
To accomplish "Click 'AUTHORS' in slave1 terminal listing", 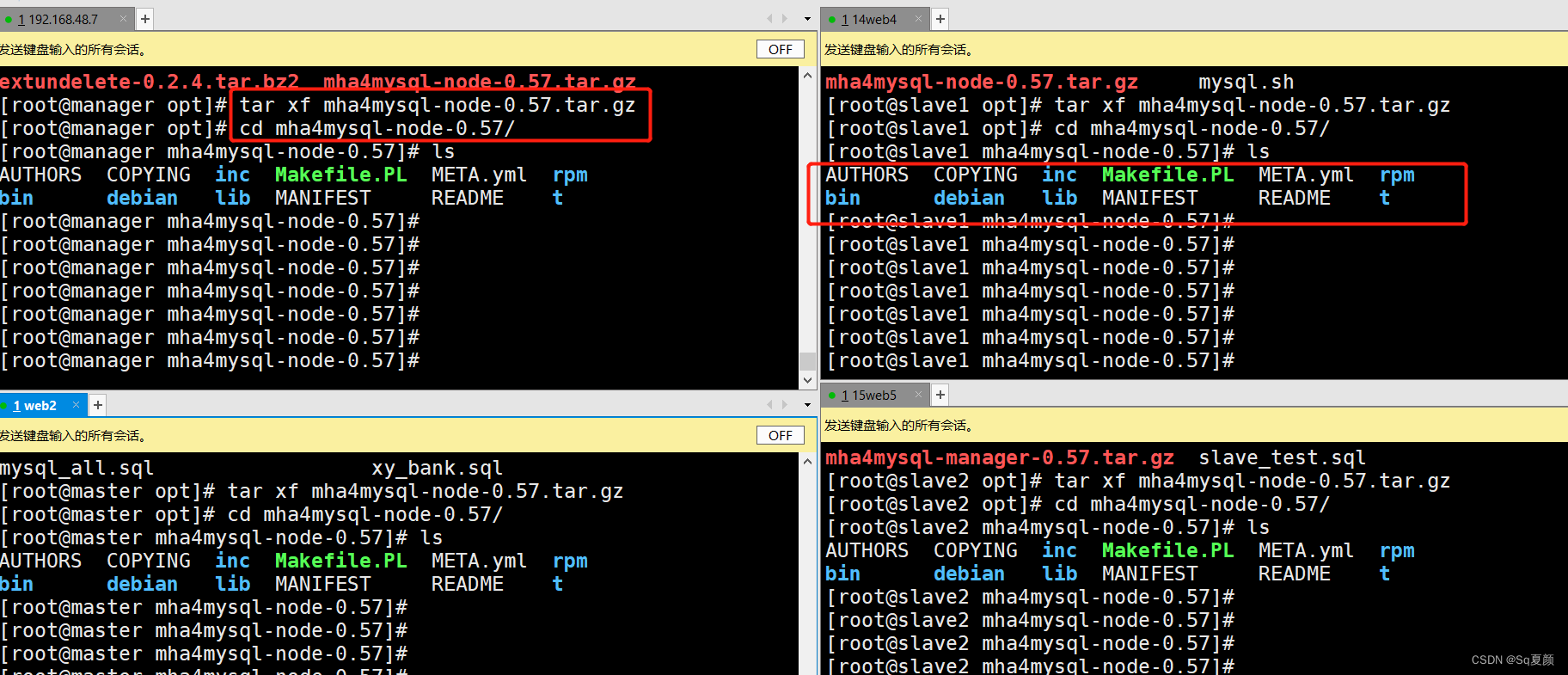I will click(x=867, y=175).
